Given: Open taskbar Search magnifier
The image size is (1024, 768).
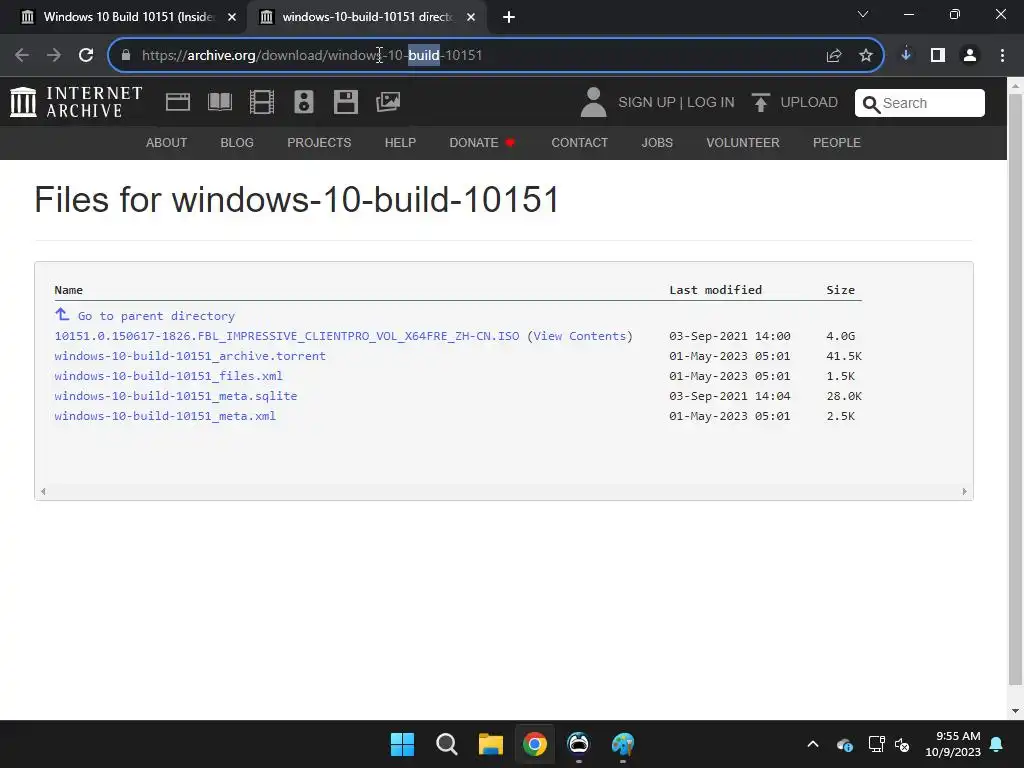Looking at the screenshot, I should [x=447, y=744].
